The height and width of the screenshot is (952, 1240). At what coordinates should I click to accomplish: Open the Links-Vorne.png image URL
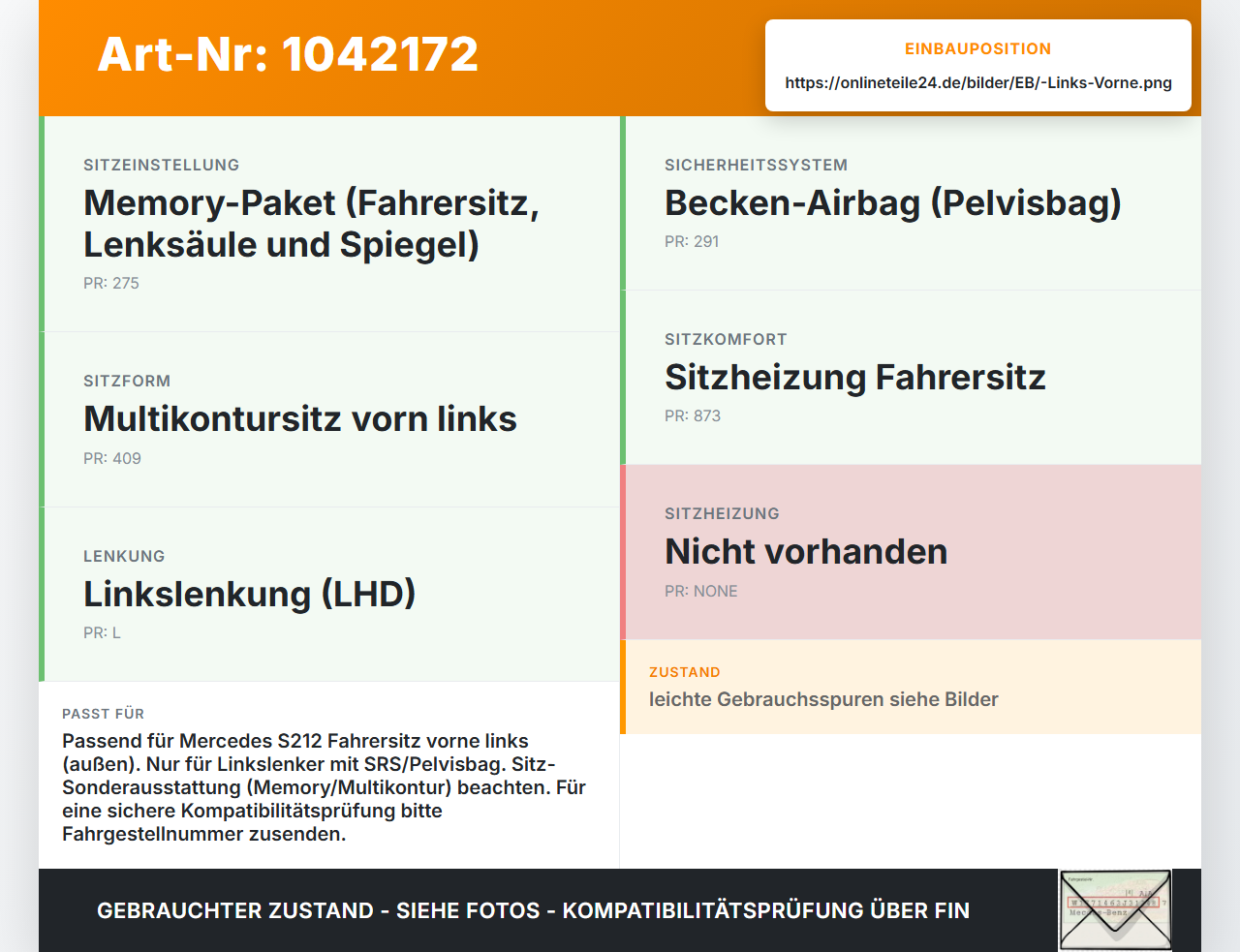pyautogui.click(x=978, y=82)
